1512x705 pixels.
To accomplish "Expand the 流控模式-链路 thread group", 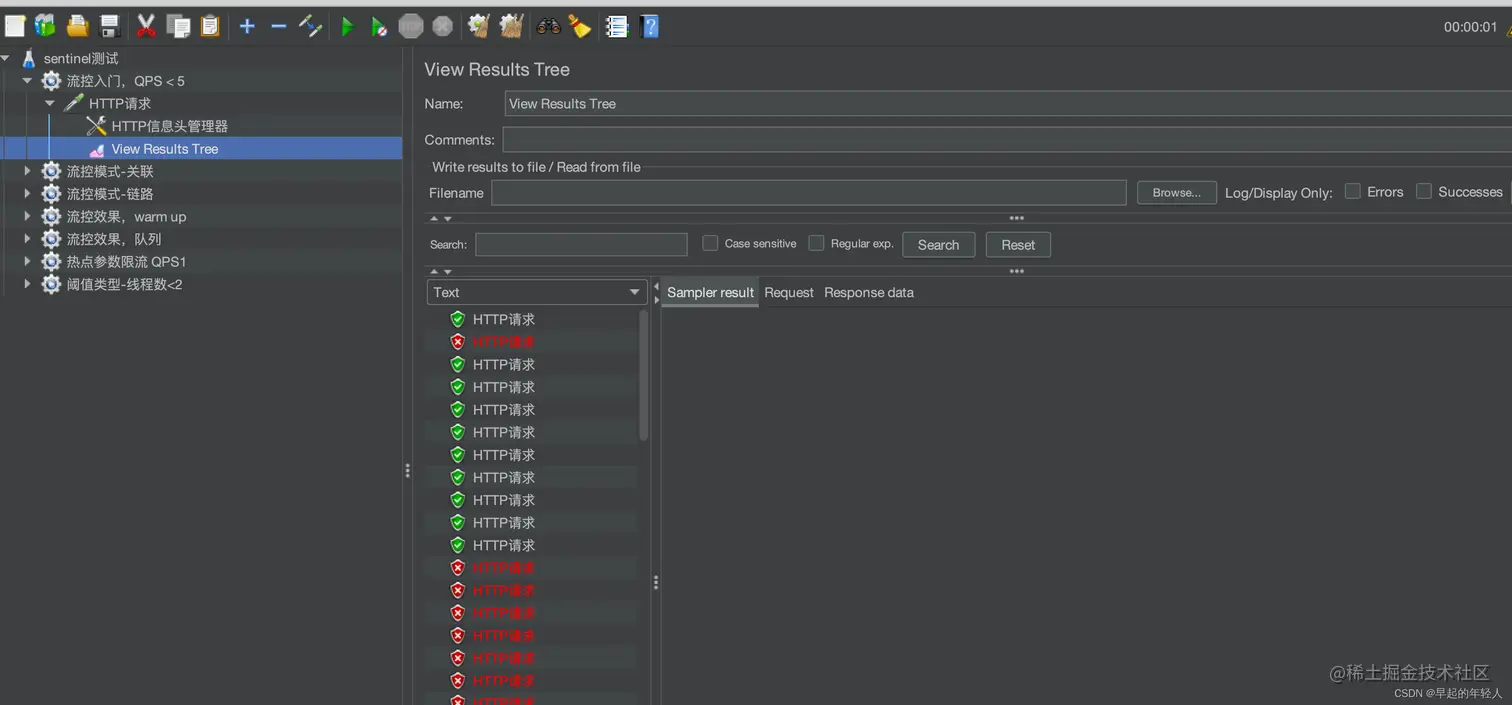I will coord(28,194).
